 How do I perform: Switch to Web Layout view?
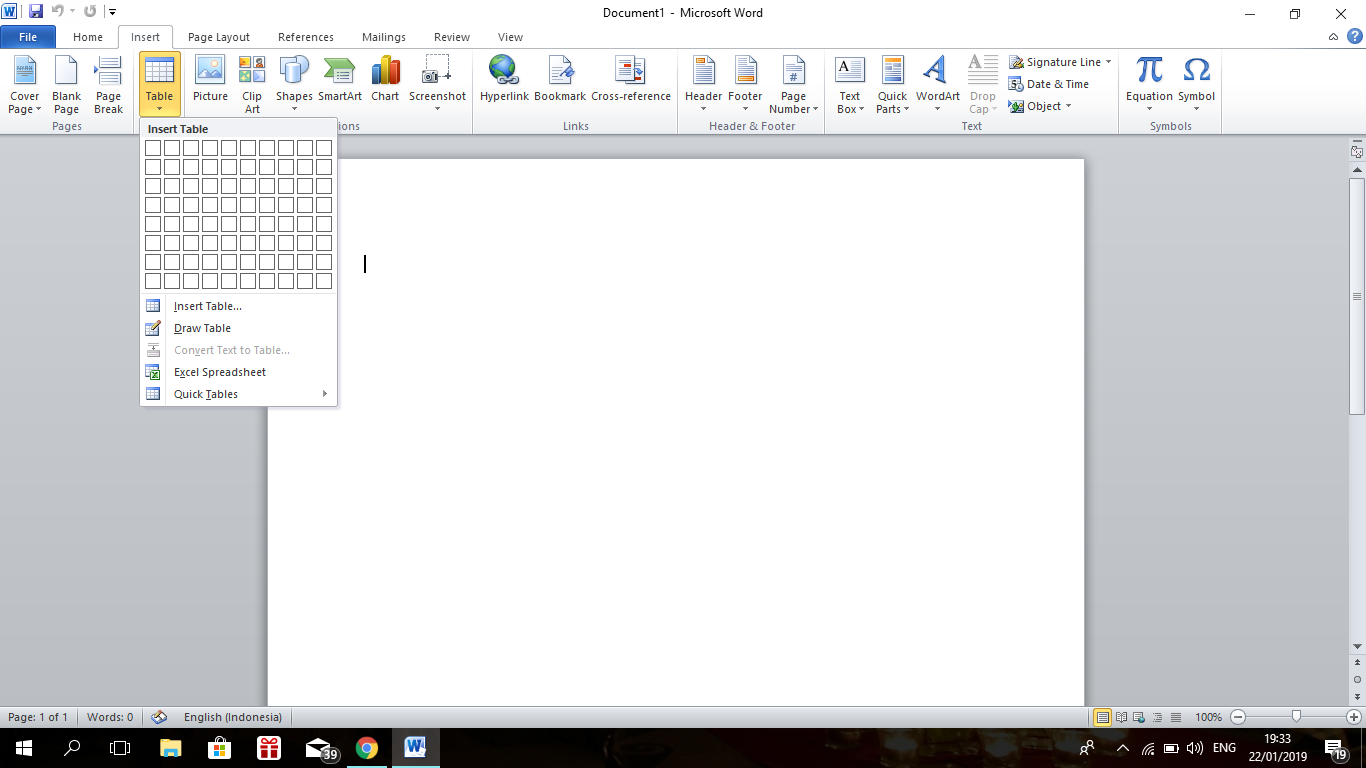pos(1138,717)
